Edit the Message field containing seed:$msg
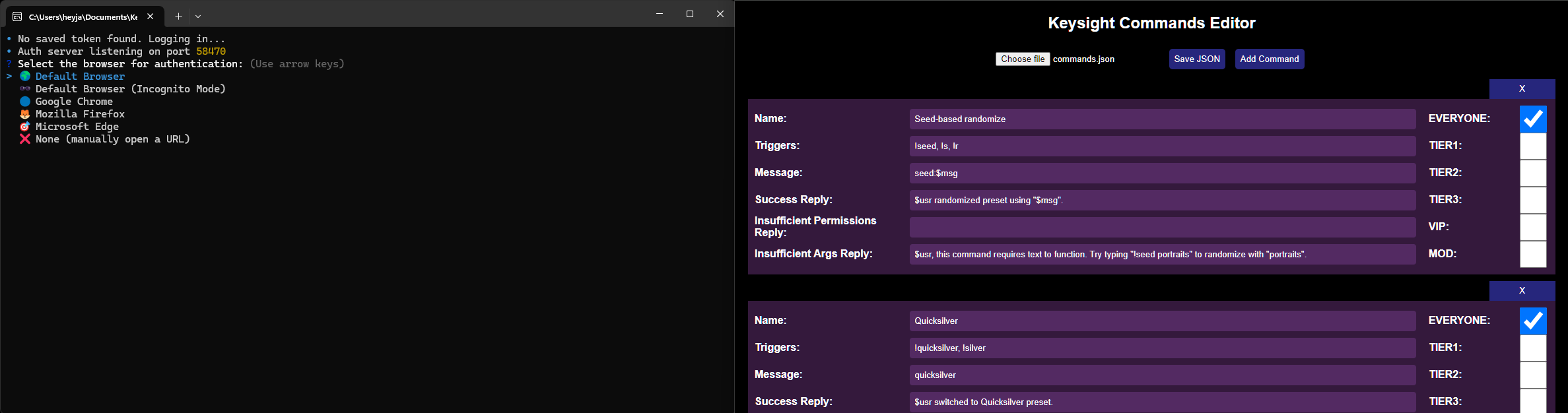This screenshot has width=1568, height=413. (1163, 174)
